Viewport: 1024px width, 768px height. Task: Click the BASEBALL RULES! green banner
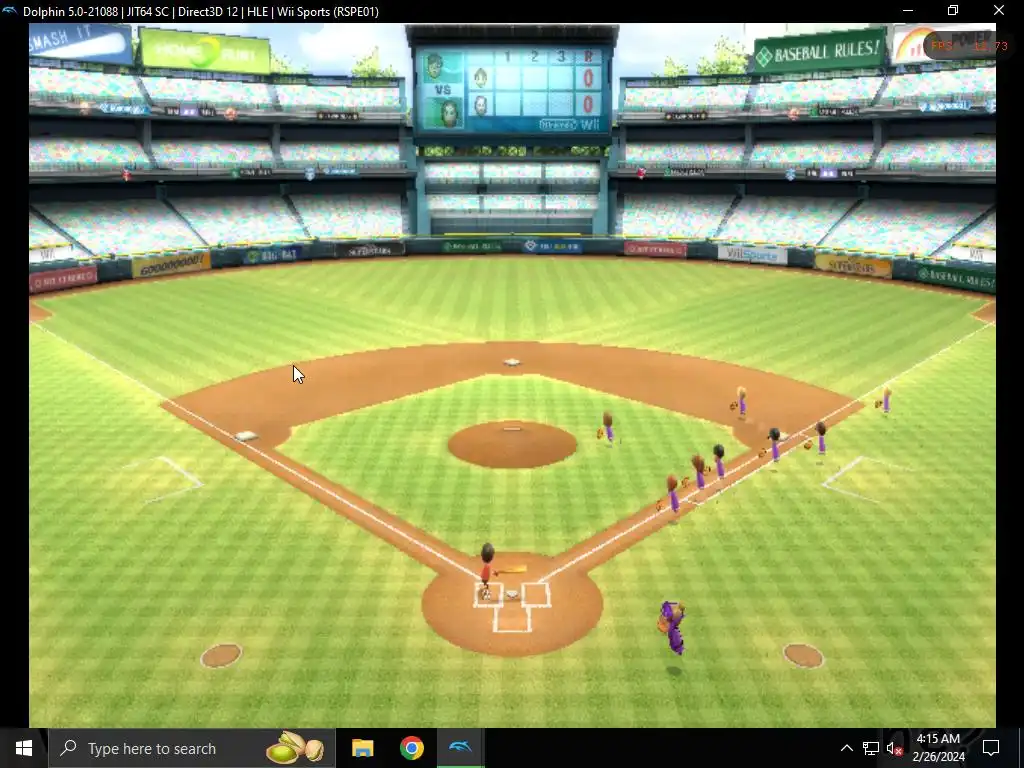click(x=820, y=51)
